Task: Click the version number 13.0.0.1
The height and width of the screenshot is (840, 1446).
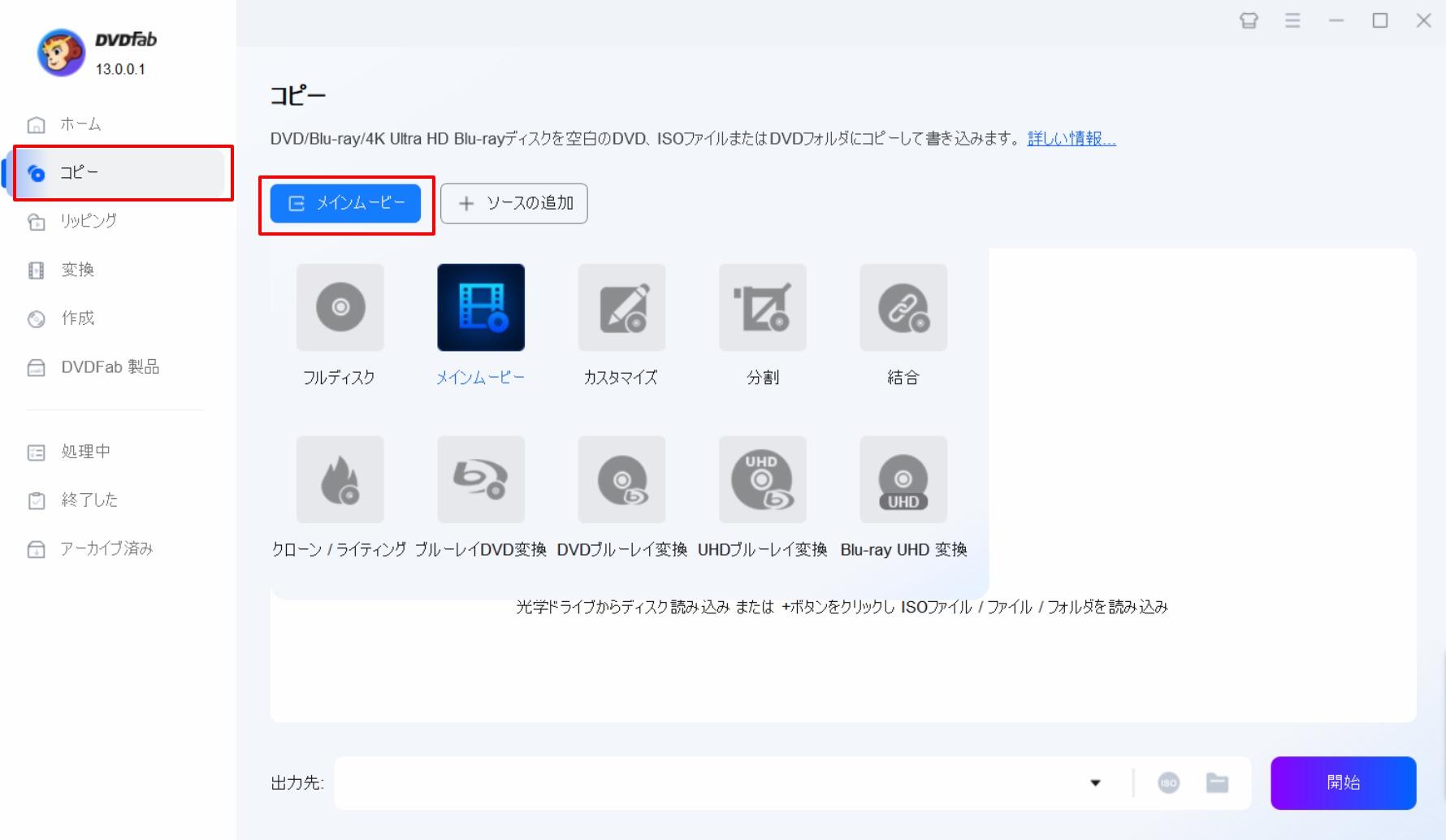Action: click(x=120, y=70)
